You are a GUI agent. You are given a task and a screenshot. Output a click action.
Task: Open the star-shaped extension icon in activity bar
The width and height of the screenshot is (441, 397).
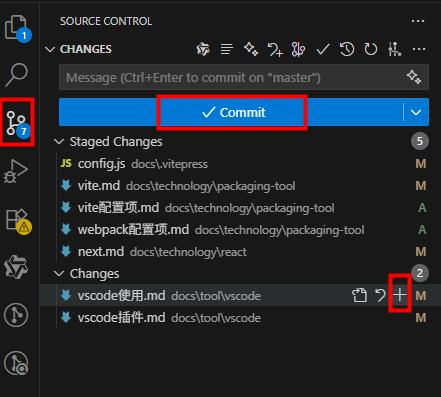(16, 267)
